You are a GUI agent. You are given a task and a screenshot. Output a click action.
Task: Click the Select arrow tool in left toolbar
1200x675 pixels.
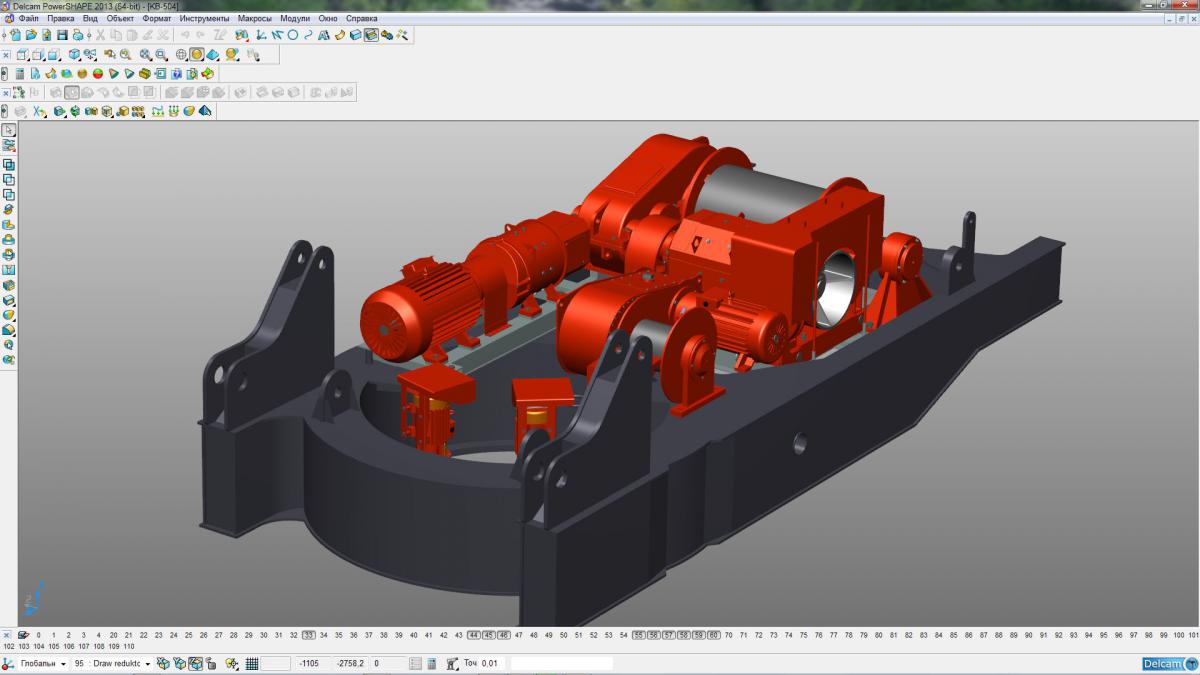9,130
